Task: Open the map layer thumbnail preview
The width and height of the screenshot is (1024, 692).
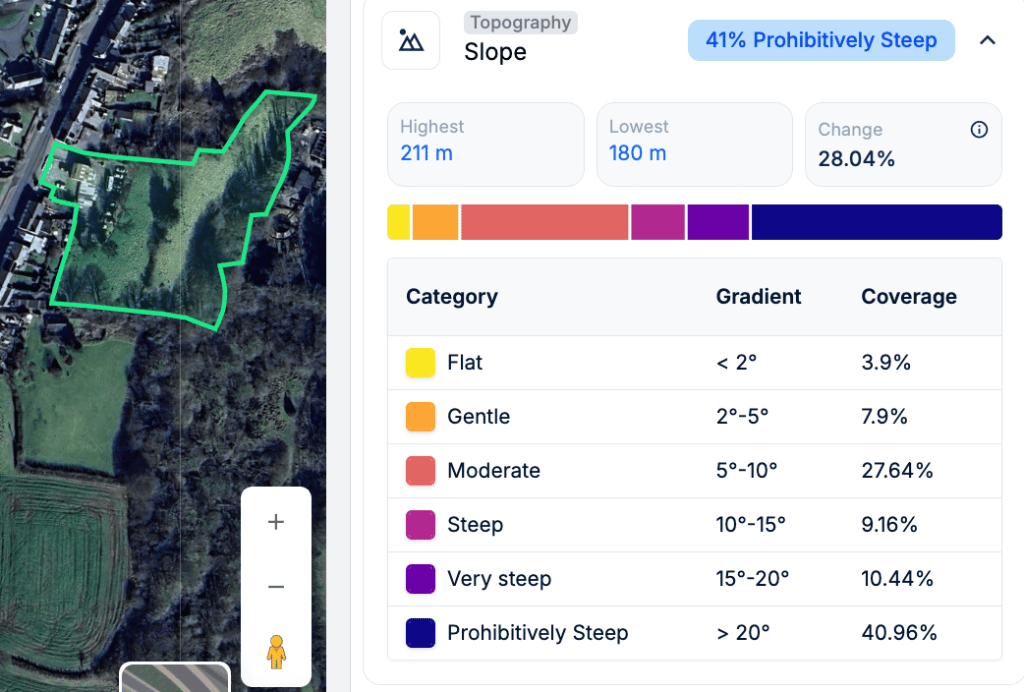Action: coord(173,679)
